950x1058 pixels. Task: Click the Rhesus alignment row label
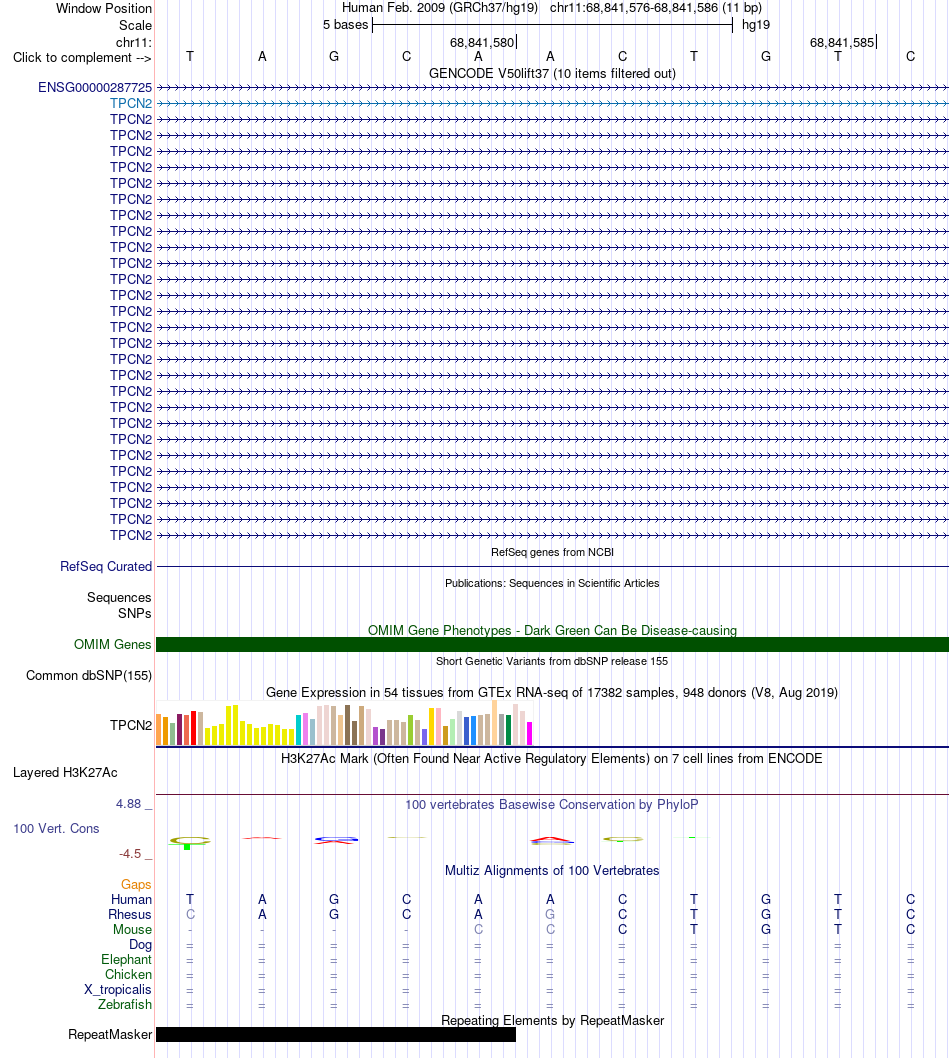130,914
